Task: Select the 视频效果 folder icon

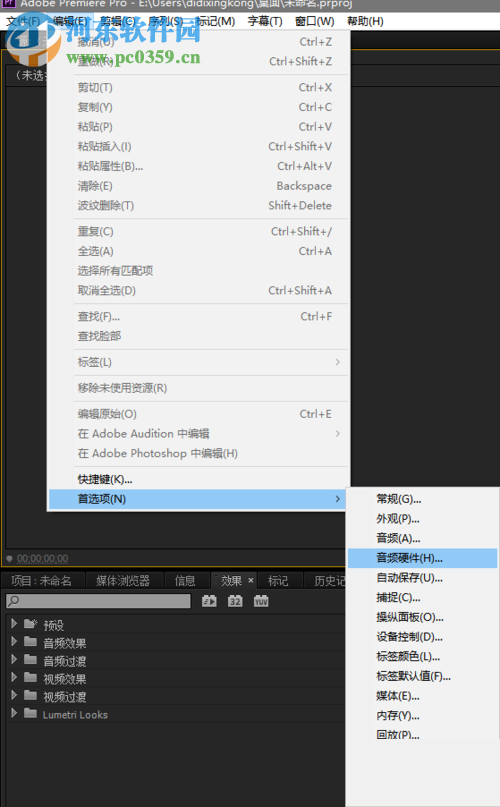Action: (x=30, y=677)
